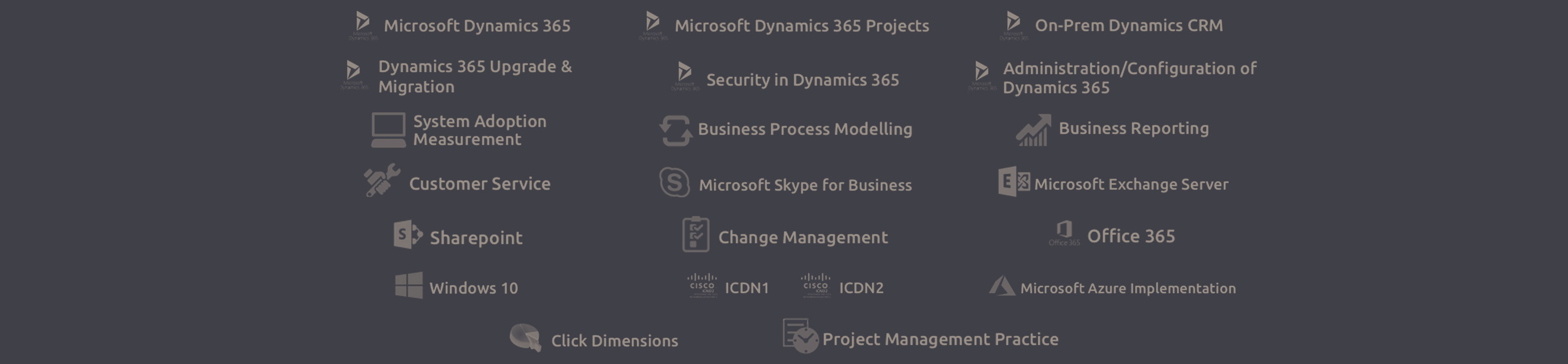The width and height of the screenshot is (1568, 364).
Task: Click the Windows 10 logo icon
Action: [x=408, y=285]
